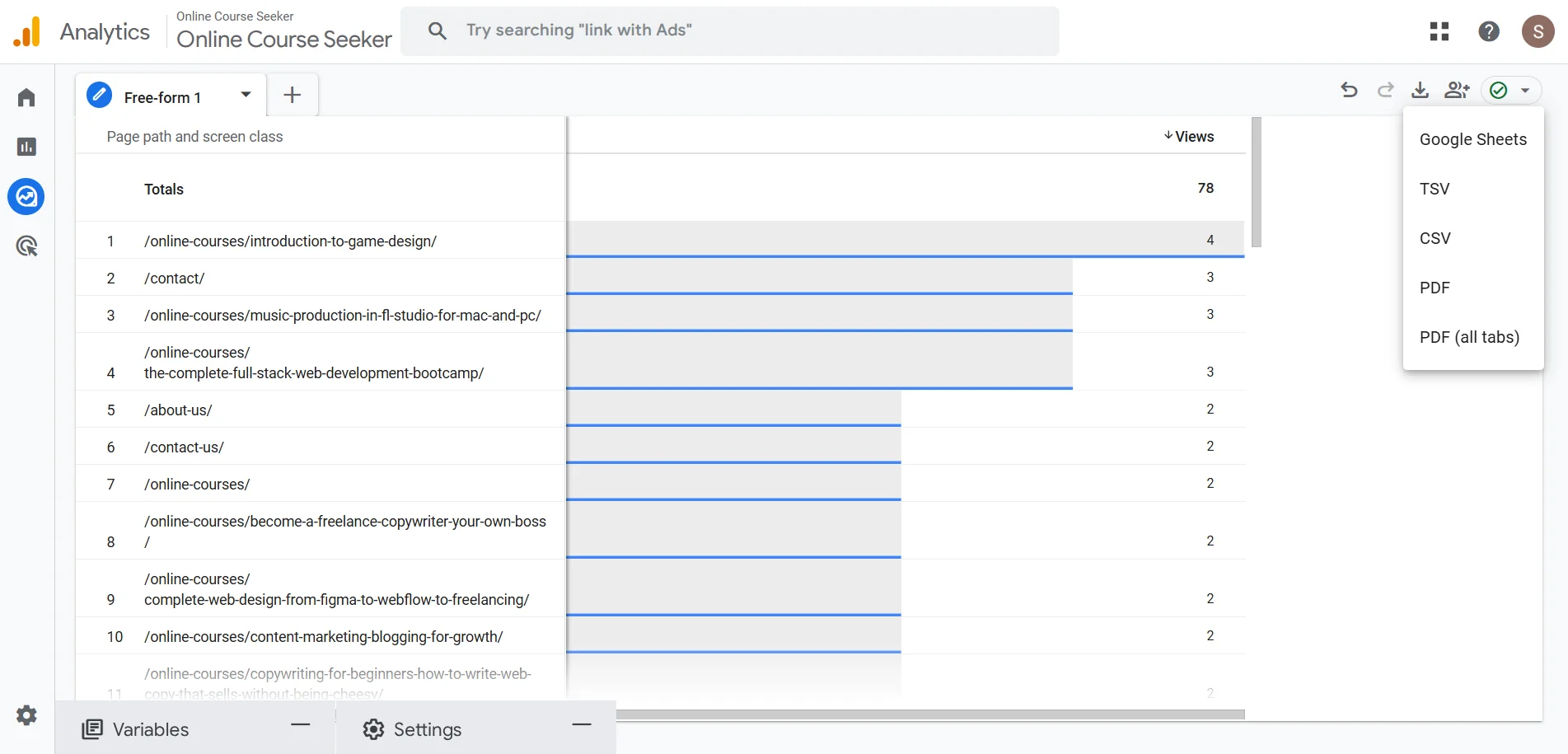This screenshot has width=1568, height=754.
Task: Expand the Free-form 1 tab dropdown arrow
Action: tap(246, 95)
